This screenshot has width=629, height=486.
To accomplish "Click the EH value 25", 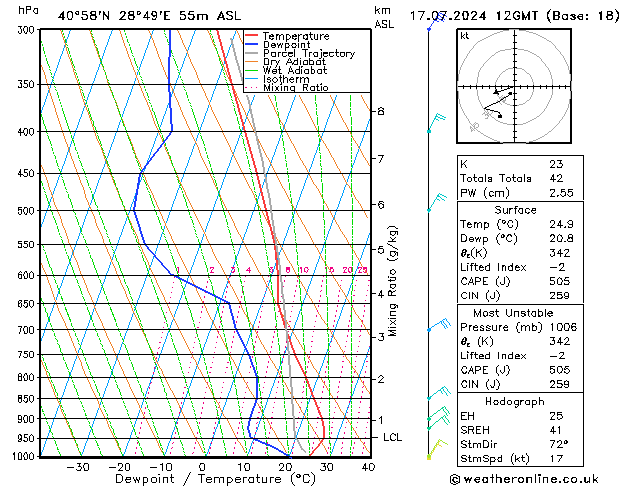I will [x=556, y=416].
